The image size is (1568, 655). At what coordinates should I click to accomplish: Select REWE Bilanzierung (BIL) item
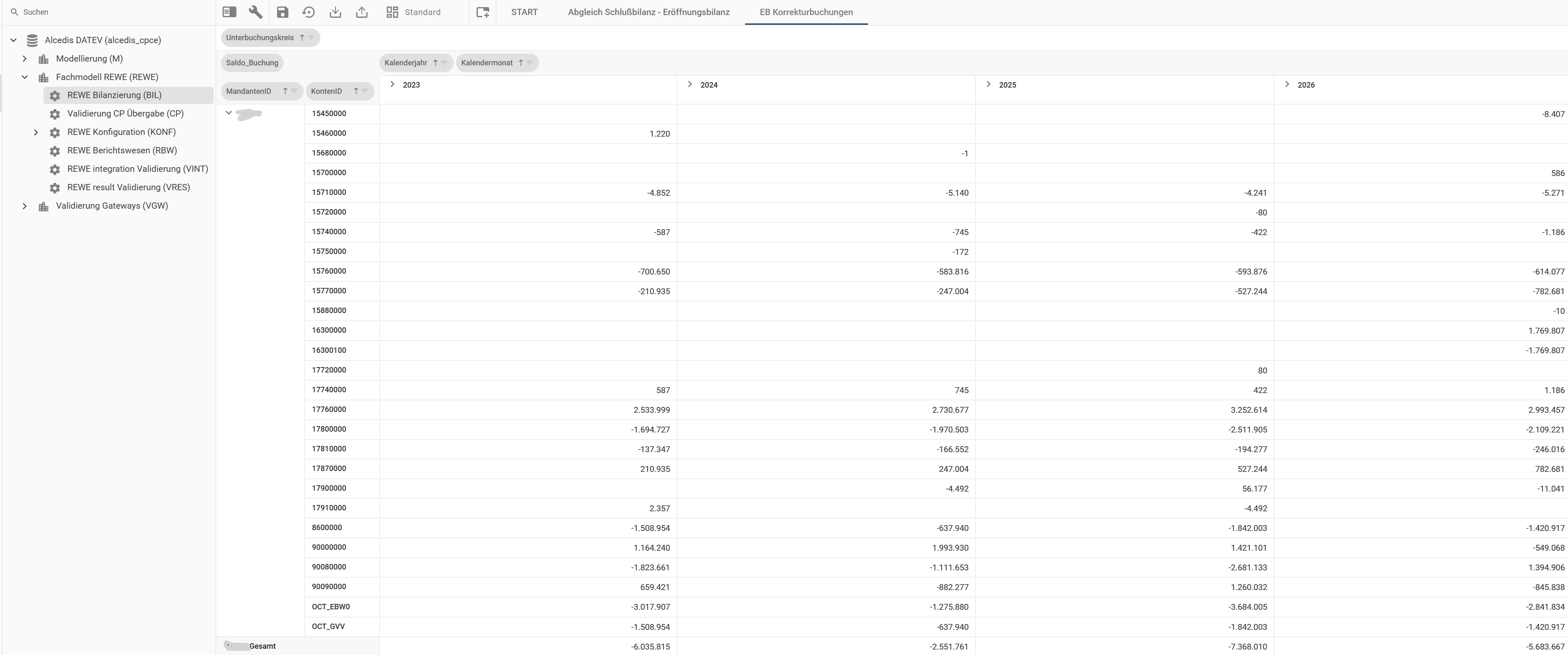129,95
